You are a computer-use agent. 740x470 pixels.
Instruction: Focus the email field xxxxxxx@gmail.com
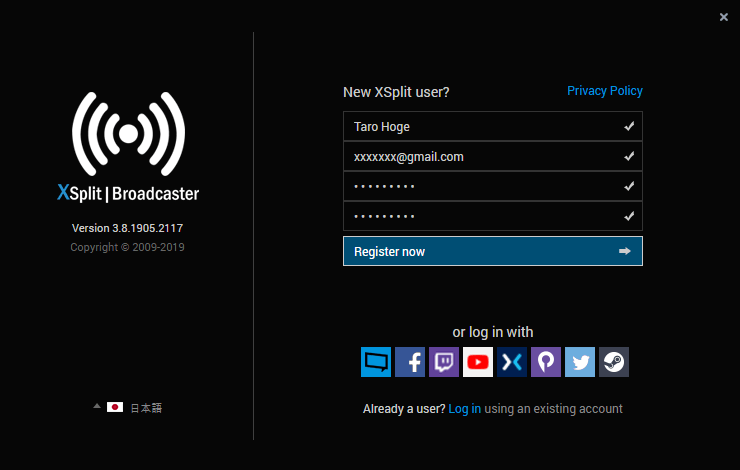(x=493, y=156)
